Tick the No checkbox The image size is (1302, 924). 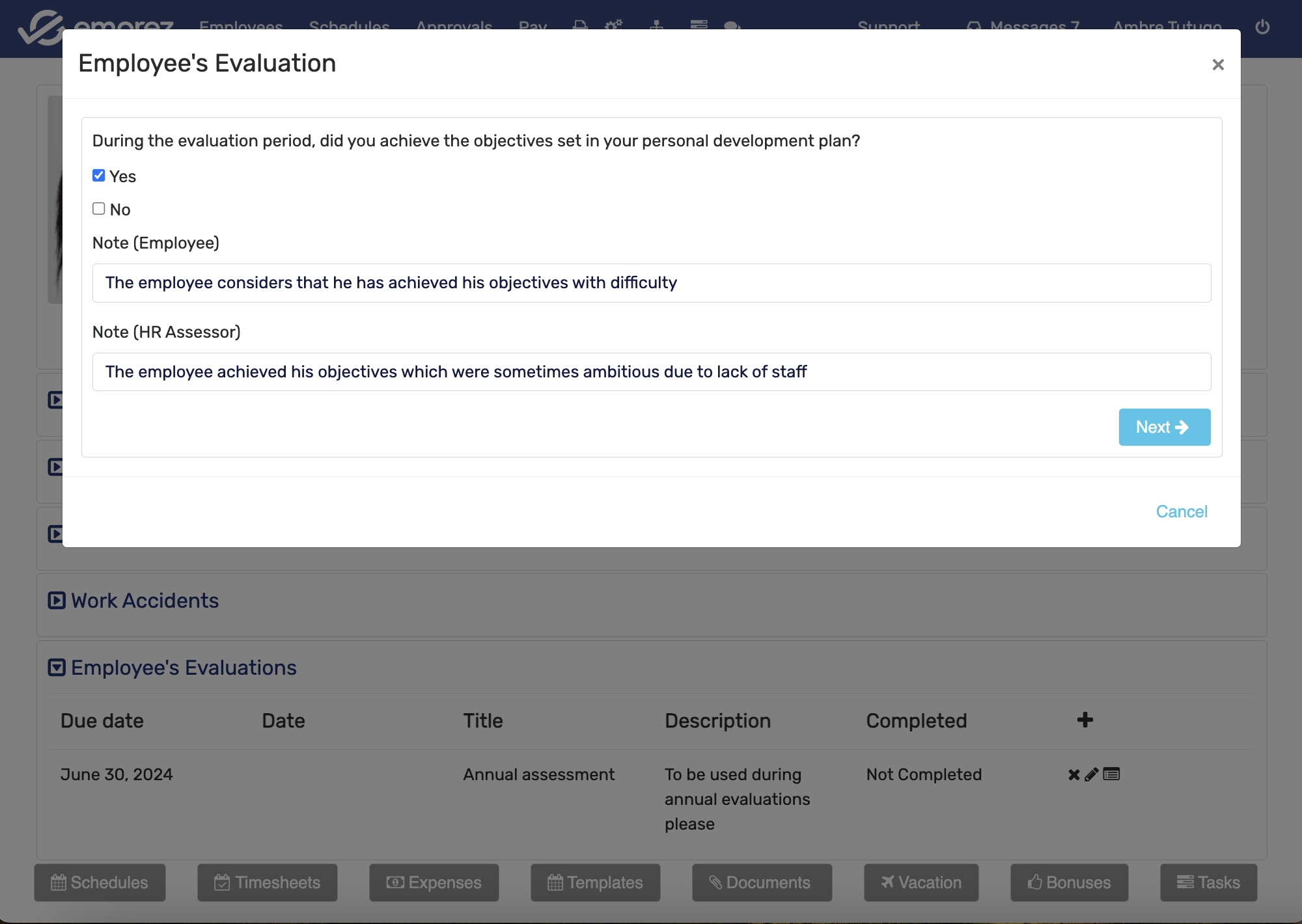coord(99,209)
